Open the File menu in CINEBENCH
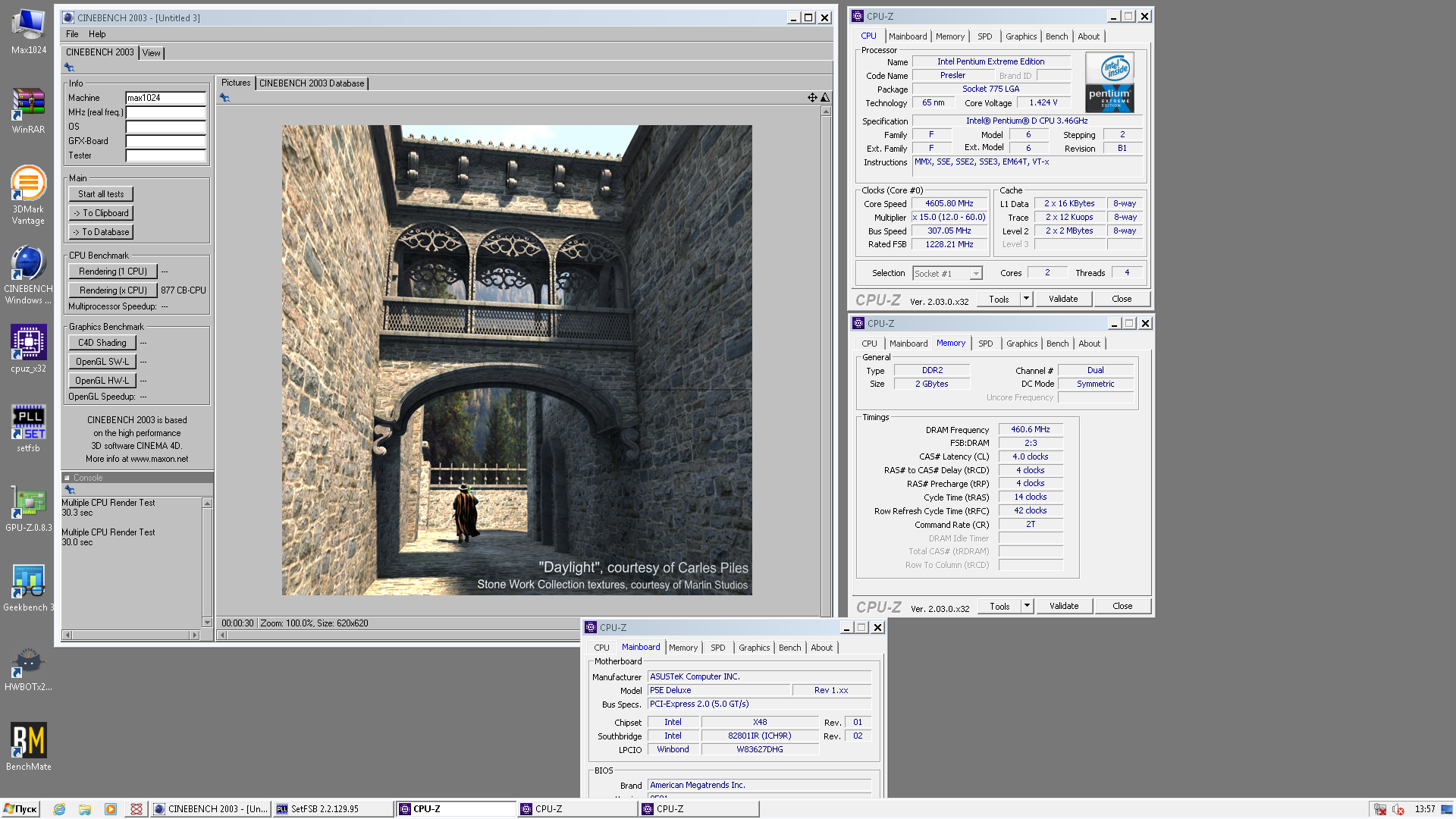The height and width of the screenshot is (819, 1456). pos(72,34)
